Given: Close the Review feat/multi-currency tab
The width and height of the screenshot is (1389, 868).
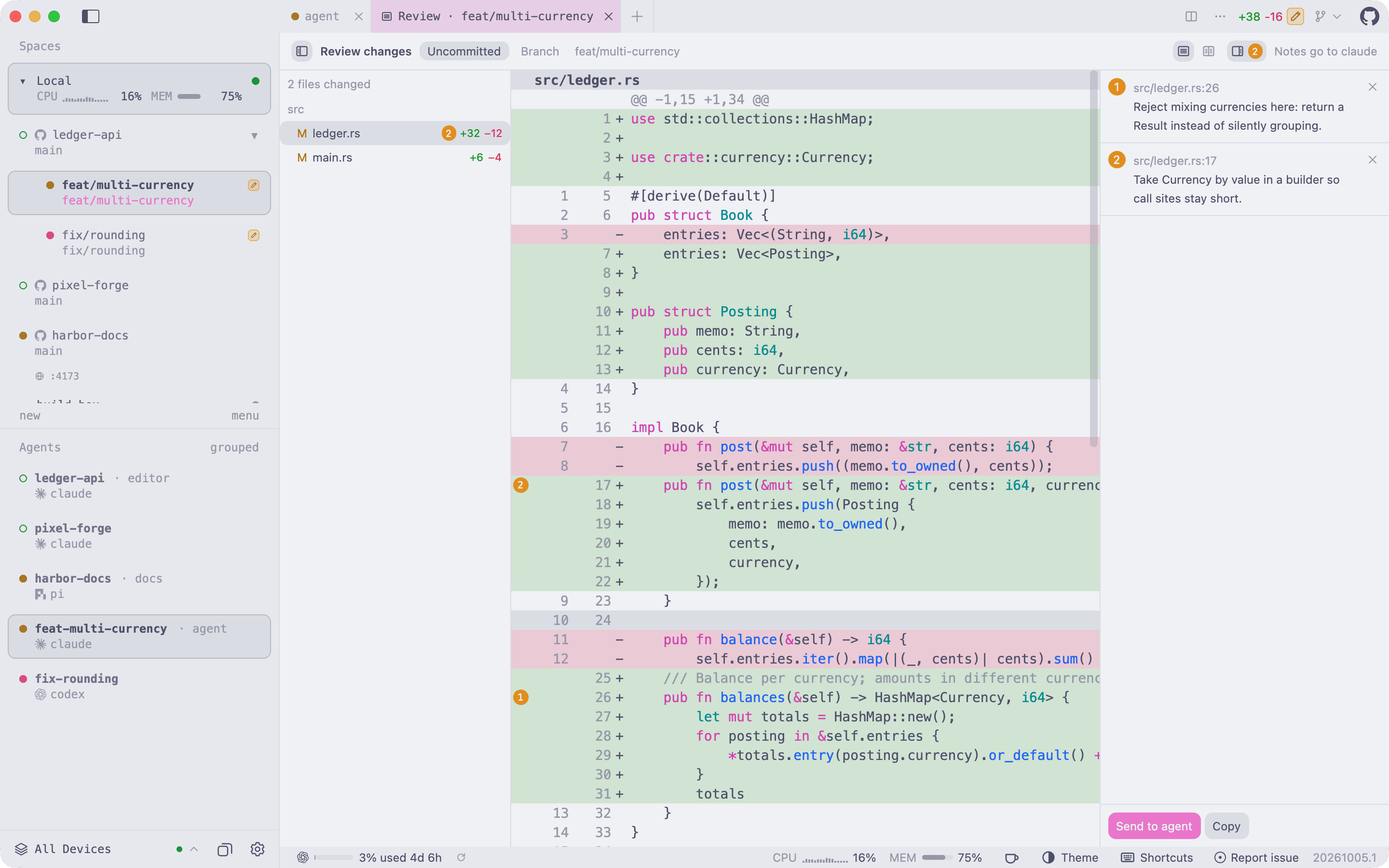Looking at the screenshot, I should coord(608,16).
